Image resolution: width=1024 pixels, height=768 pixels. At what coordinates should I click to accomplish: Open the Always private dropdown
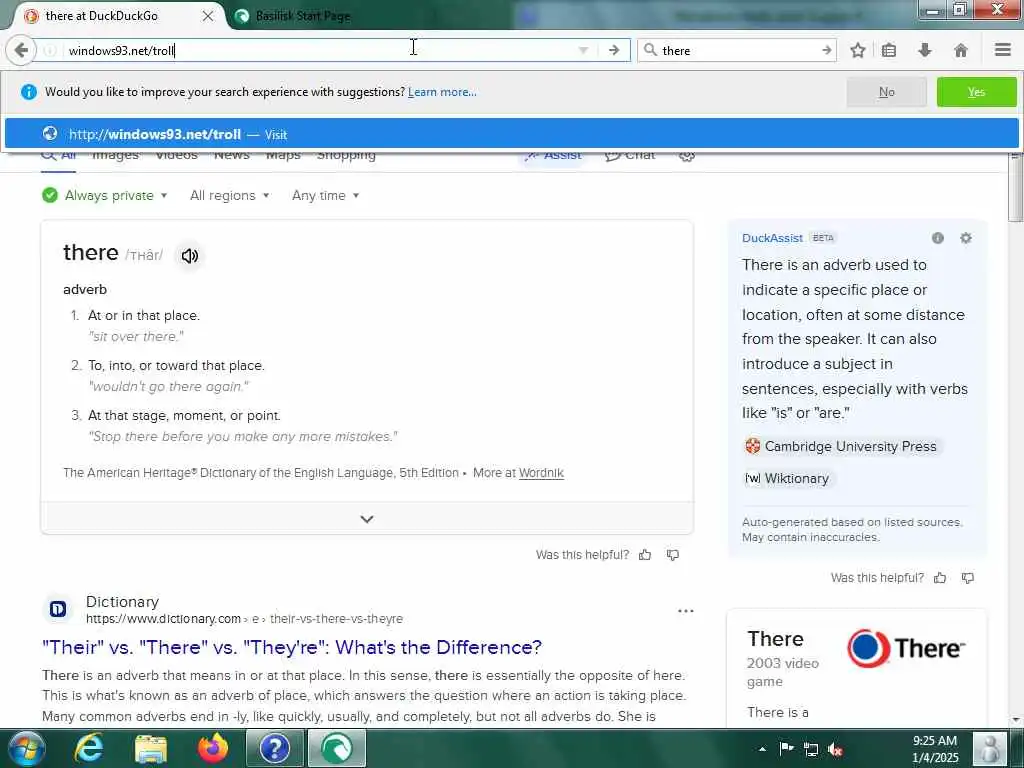(x=104, y=195)
